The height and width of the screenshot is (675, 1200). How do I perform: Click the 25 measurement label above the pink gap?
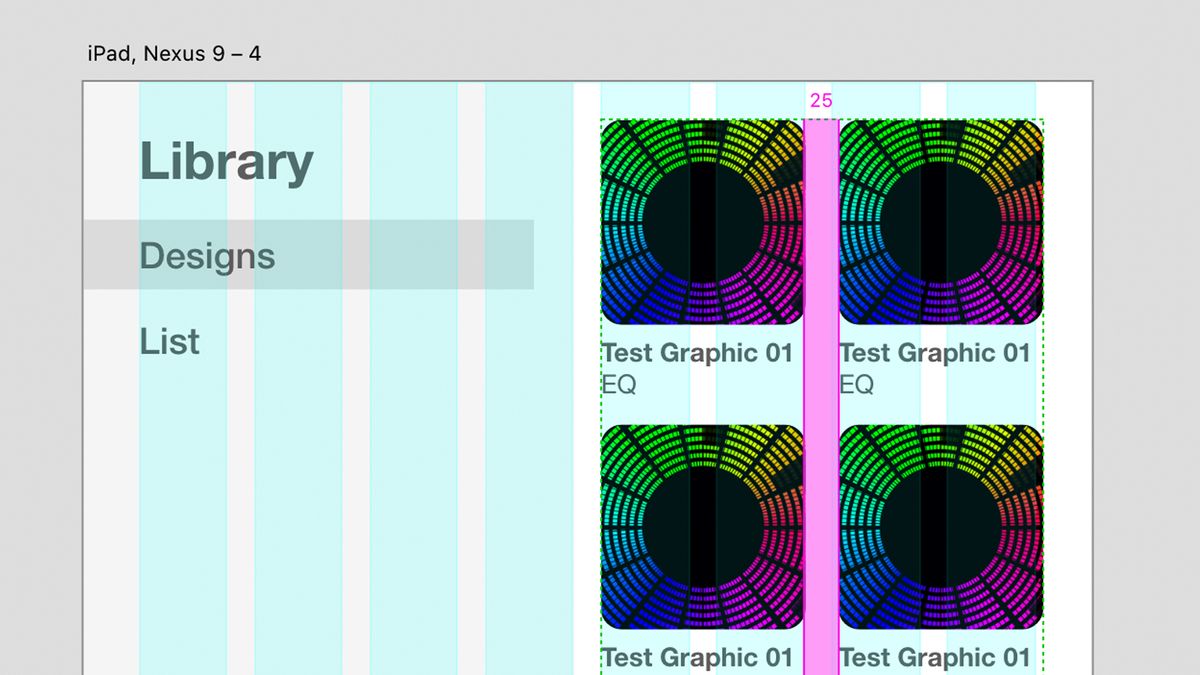coord(822,100)
